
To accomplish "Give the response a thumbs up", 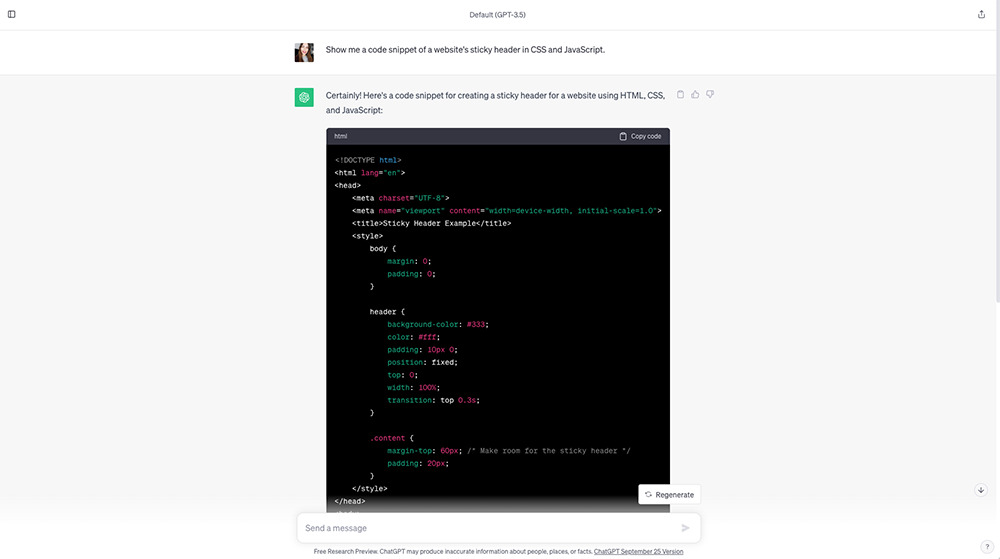I will tap(695, 94).
